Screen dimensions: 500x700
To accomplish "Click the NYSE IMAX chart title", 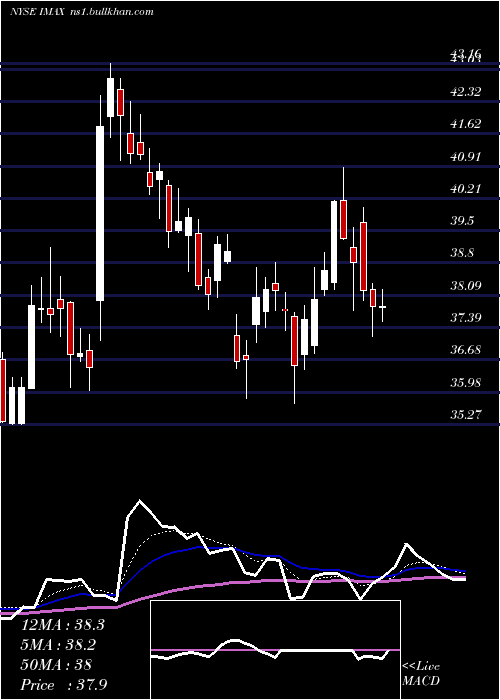I will tap(38, 12).
